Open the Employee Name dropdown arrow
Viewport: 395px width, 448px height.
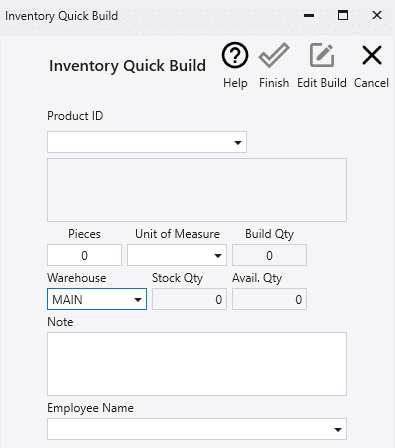(338, 429)
